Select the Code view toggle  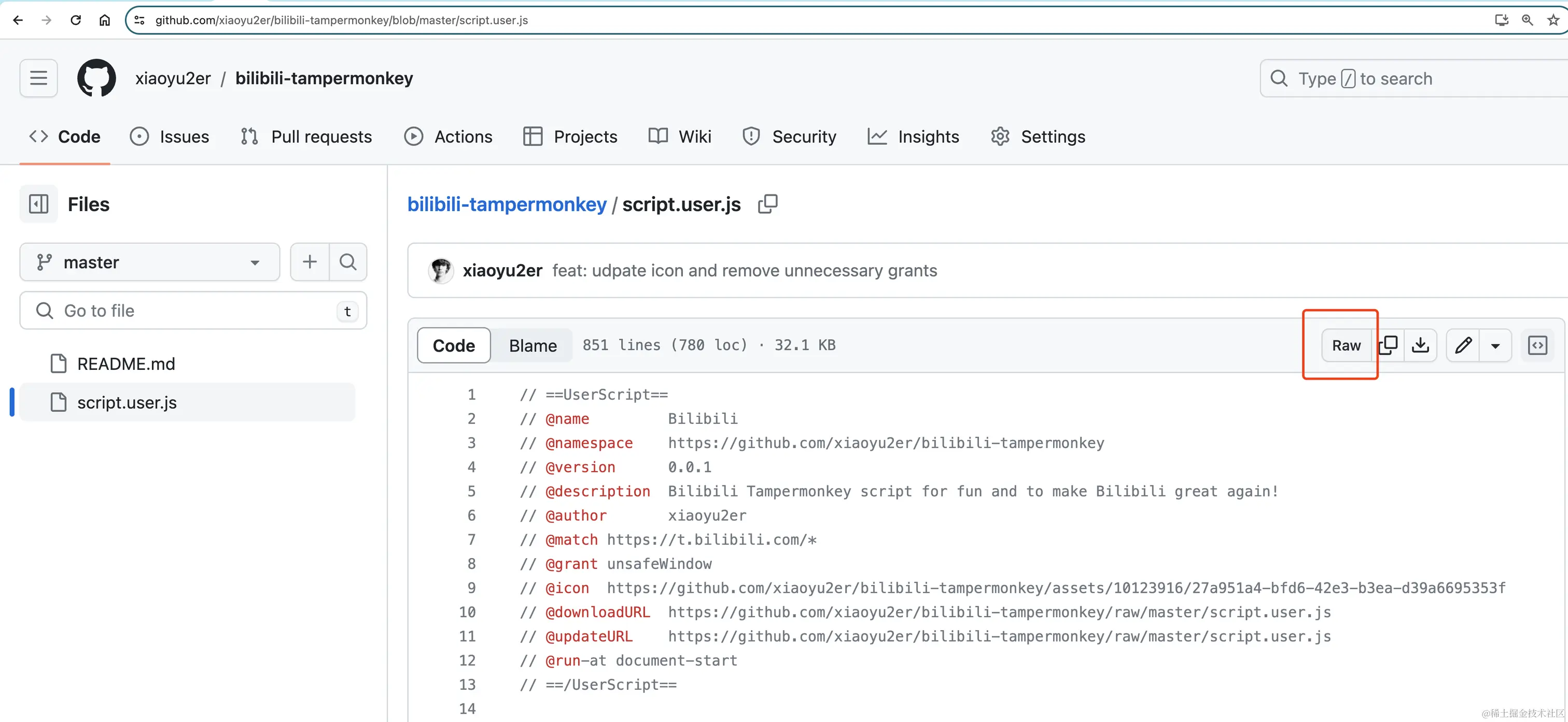454,345
